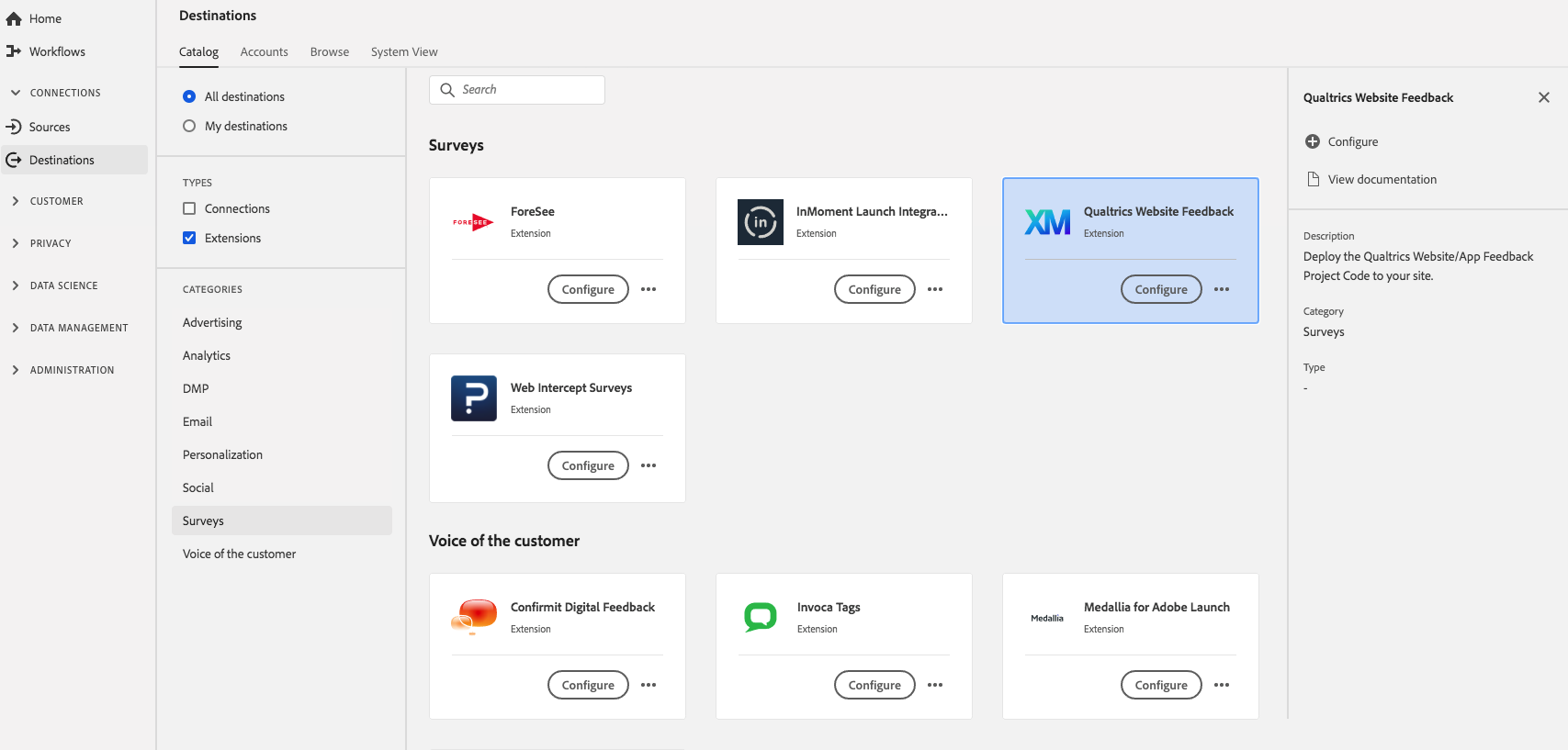This screenshot has width=1568, height=750.
Task: Go to Home in sidebar
Action: click(x=45, y=18)
